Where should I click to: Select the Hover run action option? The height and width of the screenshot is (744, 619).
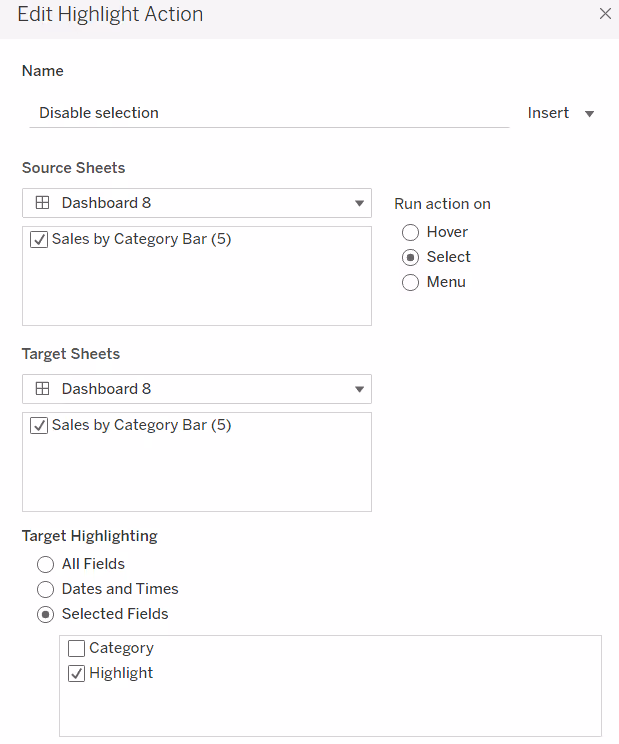click(410, 232)
